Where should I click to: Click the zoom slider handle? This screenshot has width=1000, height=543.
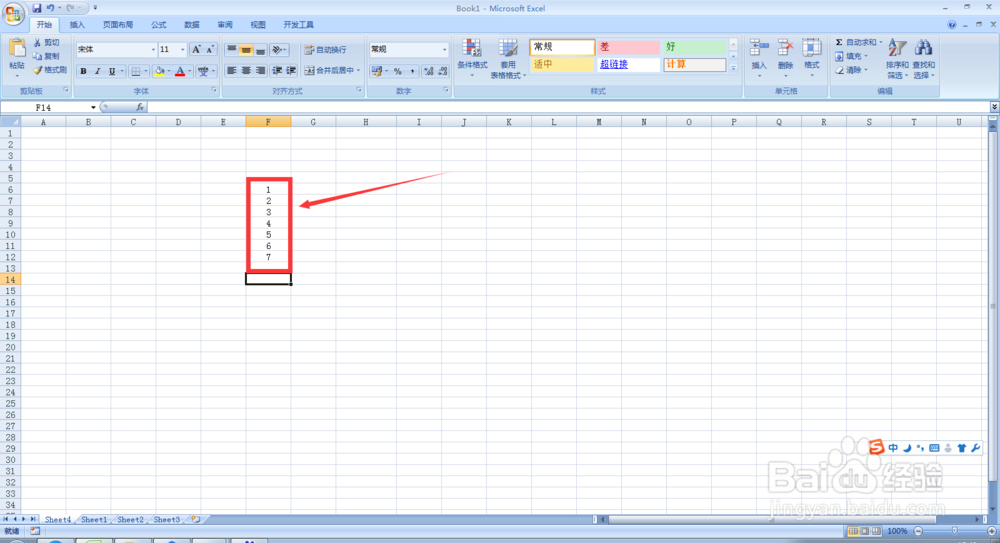click(x=955, y=531)
